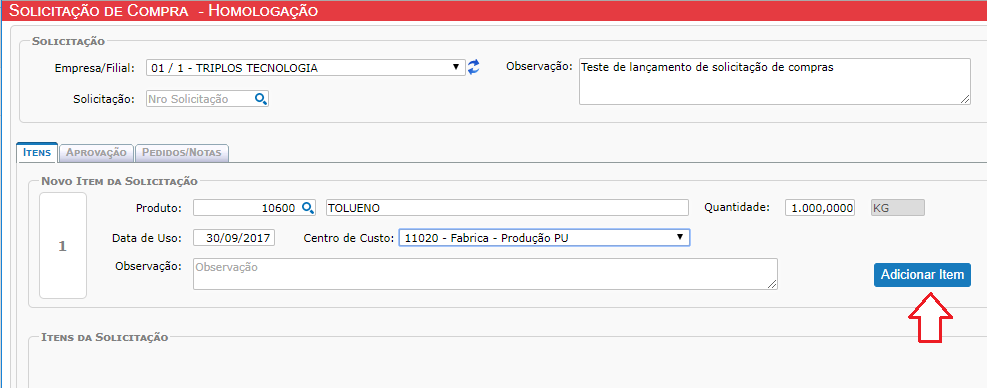Click the Empresa/Filial label
The width and height of the screenshot is (987, 388).
(x=94, y=68)
